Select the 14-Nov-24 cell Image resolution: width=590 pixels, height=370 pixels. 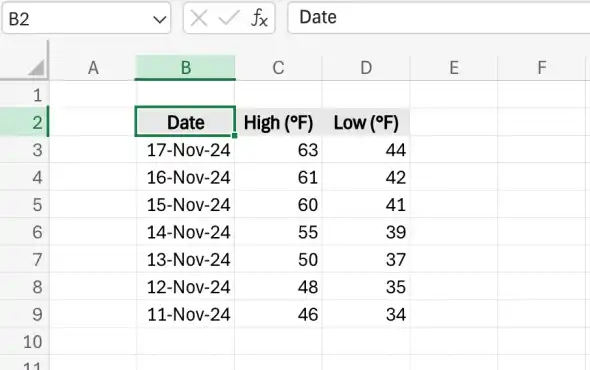pos(186,232)
